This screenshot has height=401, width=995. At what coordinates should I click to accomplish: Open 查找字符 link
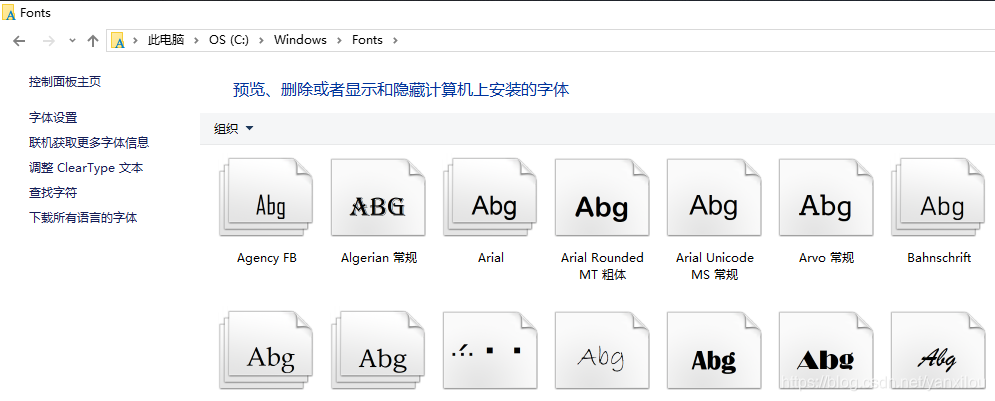[x=53, y=193]
